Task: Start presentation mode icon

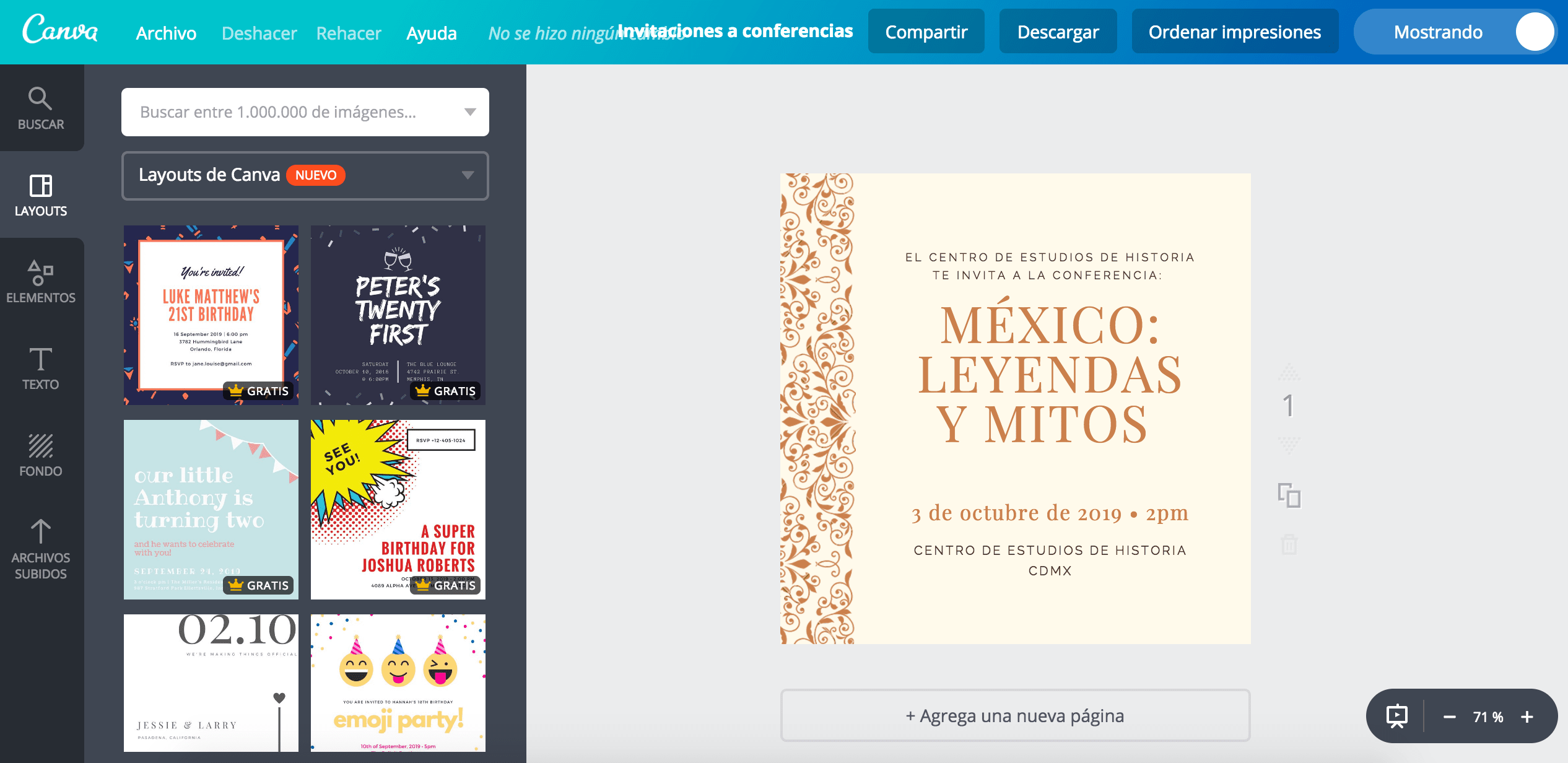Action: [x=1397, y=717]
